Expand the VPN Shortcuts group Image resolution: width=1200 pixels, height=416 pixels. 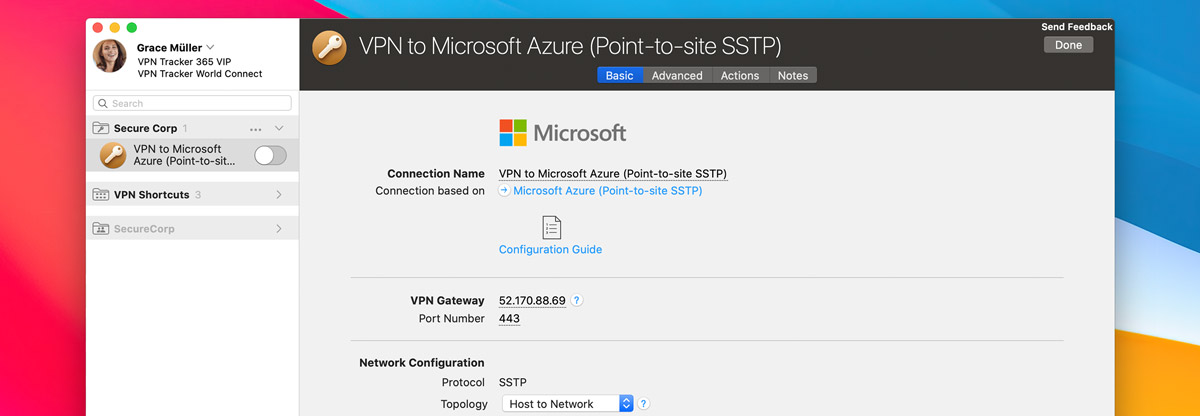click(279, 195)
